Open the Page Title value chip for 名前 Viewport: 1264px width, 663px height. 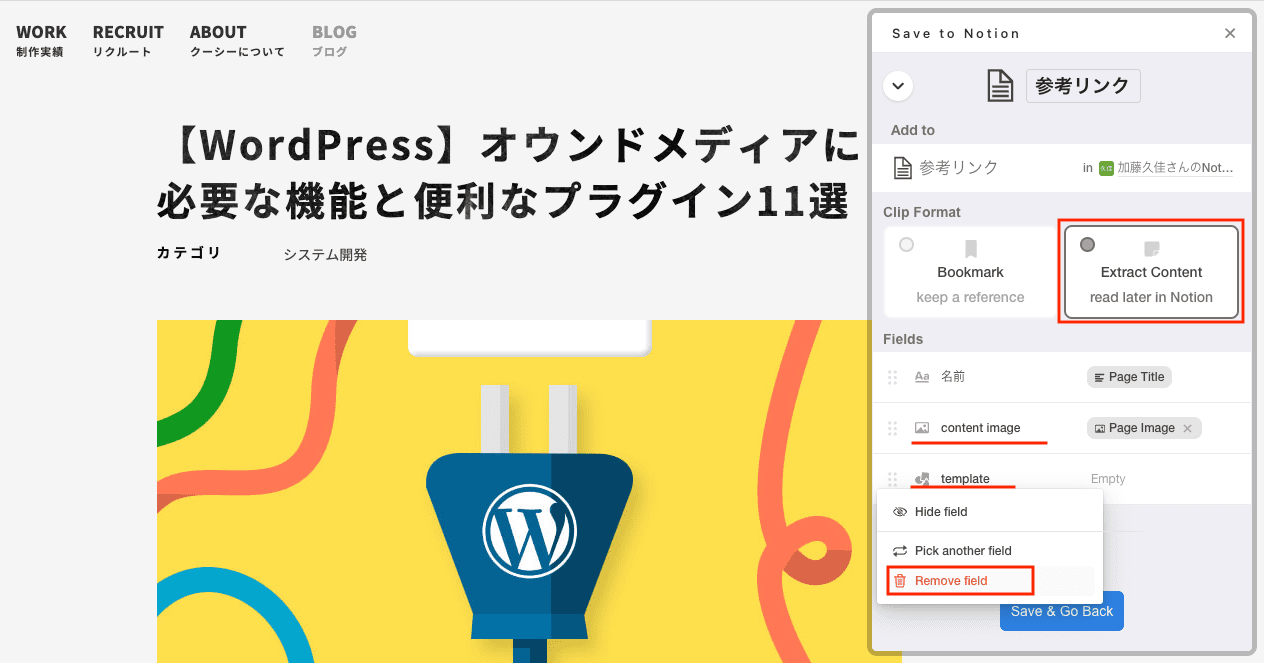(1129, 377)
